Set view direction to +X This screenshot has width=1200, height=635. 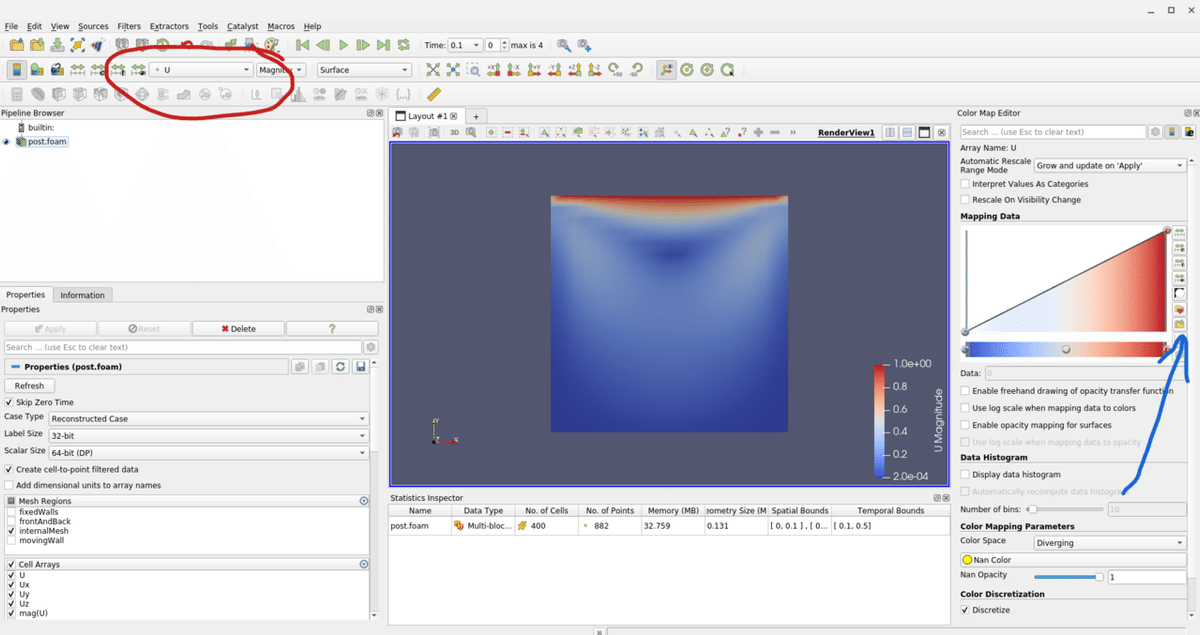click(x=493, y=70)
